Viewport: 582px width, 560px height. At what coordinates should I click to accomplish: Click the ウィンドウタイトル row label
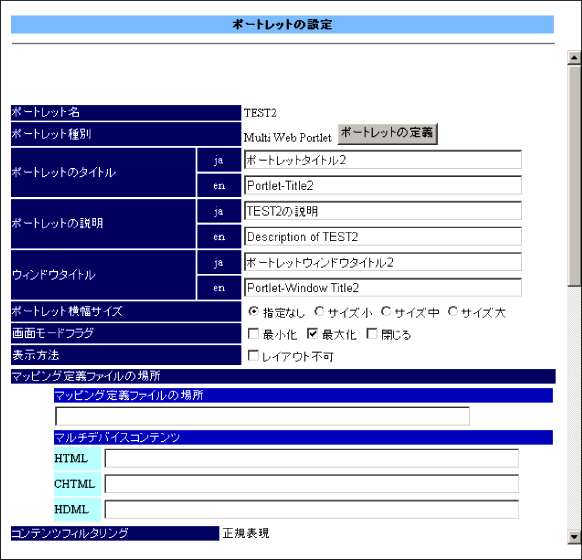pos(103,275)
